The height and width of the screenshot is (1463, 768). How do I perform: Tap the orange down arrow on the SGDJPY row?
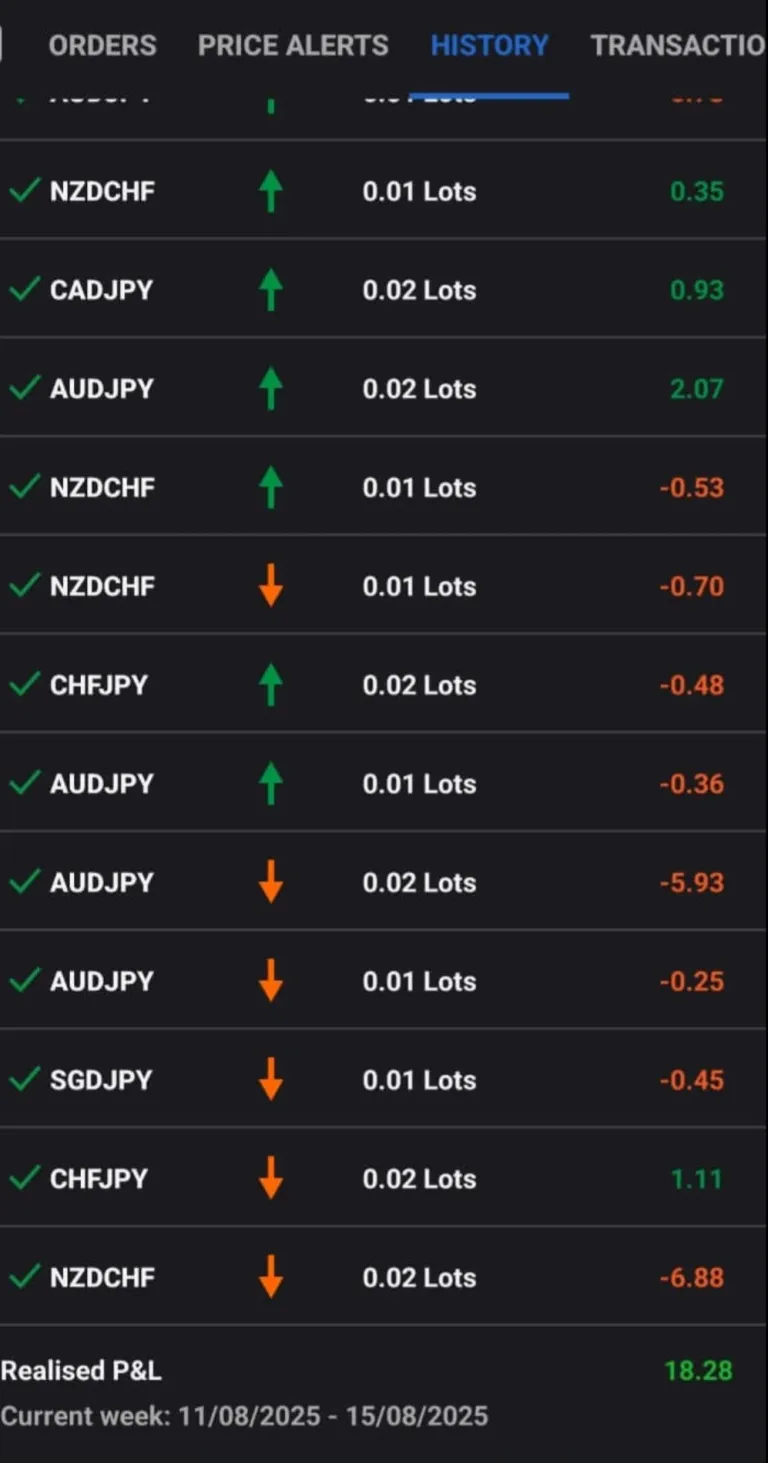pyautogui.click(x=270, y=1080)
